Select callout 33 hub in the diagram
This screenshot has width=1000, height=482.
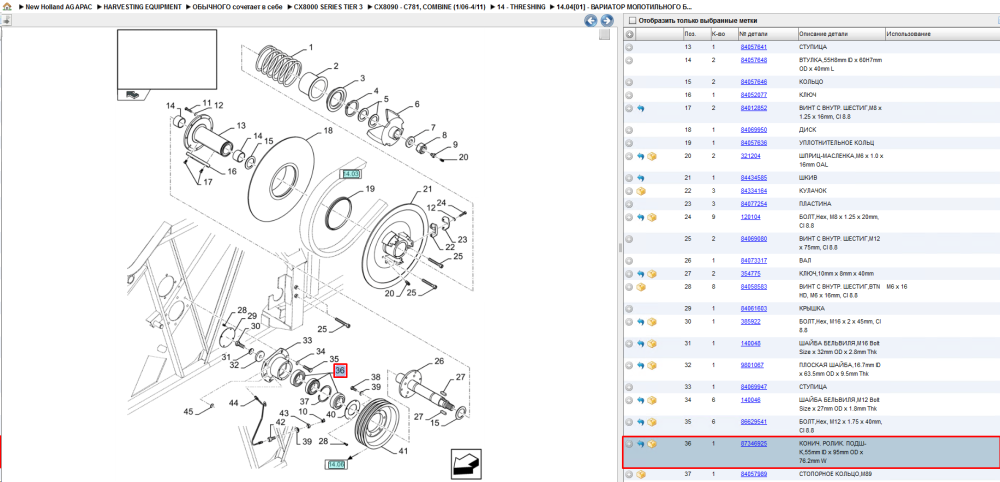click(307, 340)
